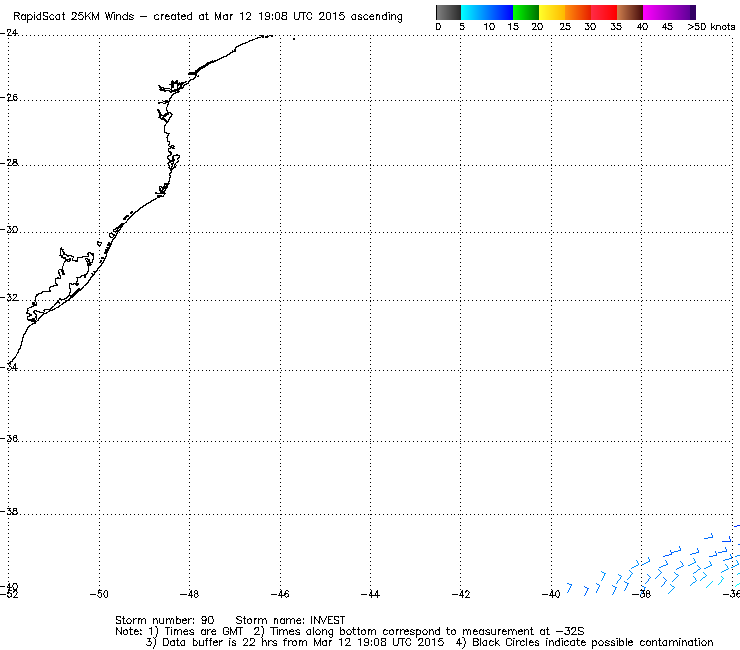Click the note mentioning measurement at -32S
The height and width of the screenshot is (650, 740).
[x=419, y=632]
